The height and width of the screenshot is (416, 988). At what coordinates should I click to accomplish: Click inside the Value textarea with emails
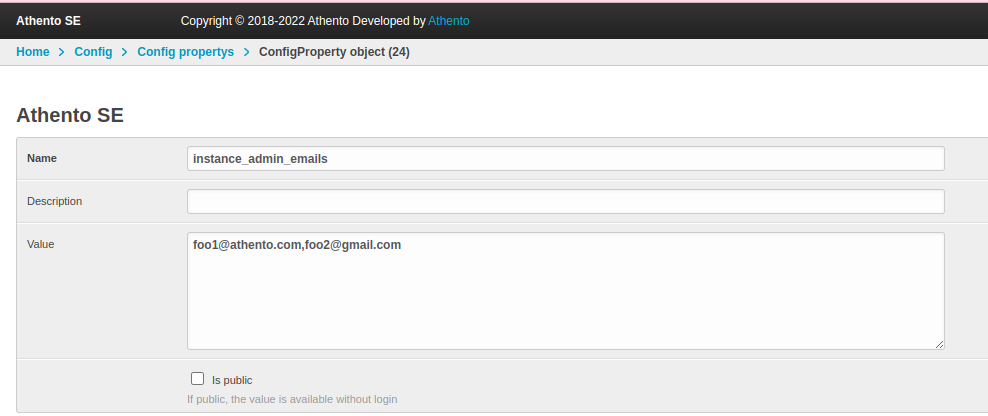pyautogui.click(x=565, y=290)
